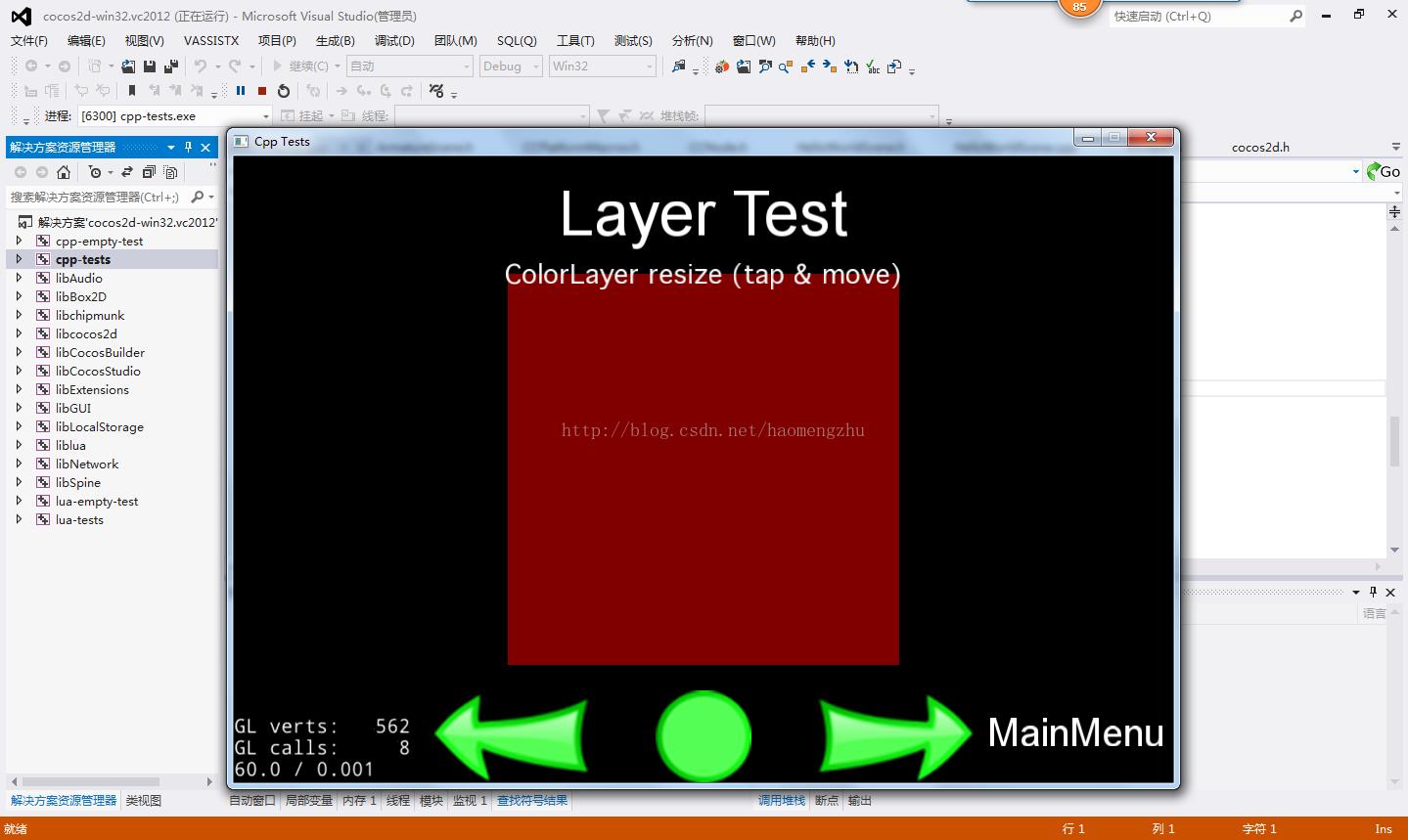
Task: Collapse all nodes in Solution Explorer
Action: tap(149, 172)
